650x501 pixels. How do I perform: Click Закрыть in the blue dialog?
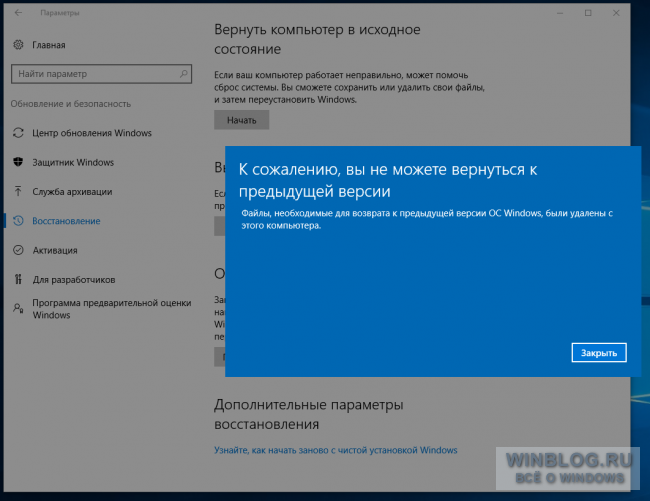pyautogui.click(x=599, y=353)
